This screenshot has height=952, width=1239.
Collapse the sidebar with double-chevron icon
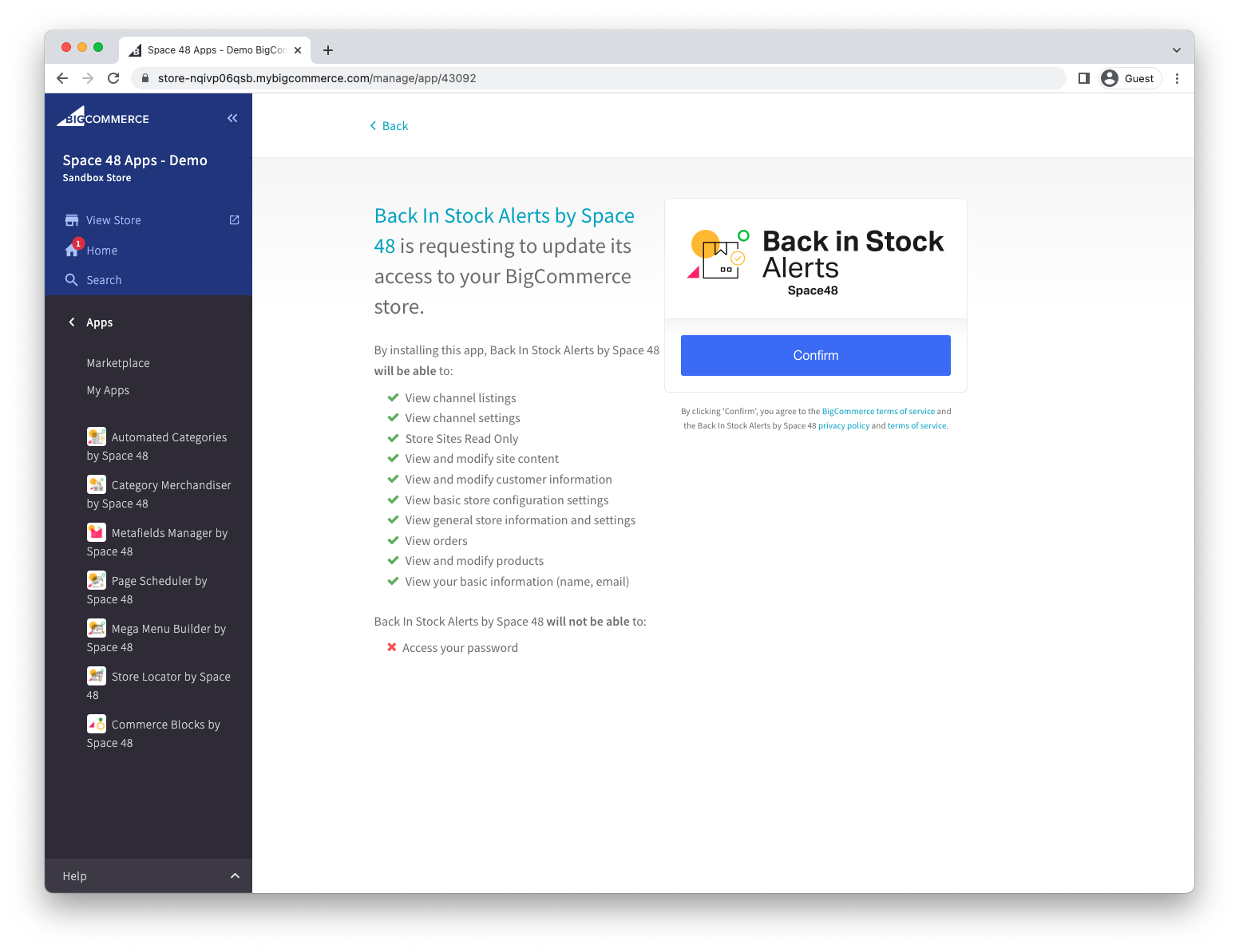pyautogui.click(x=232, y=118)
